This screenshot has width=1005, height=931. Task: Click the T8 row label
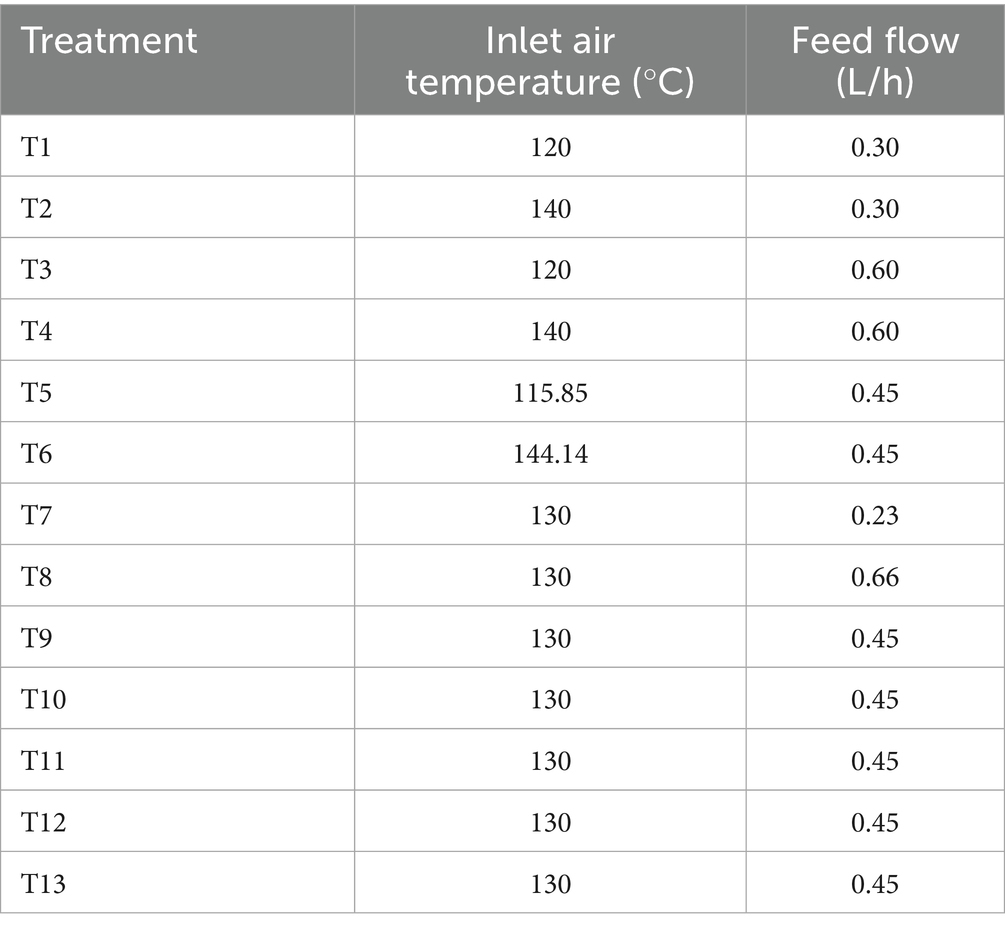click(x=35, y=577)
